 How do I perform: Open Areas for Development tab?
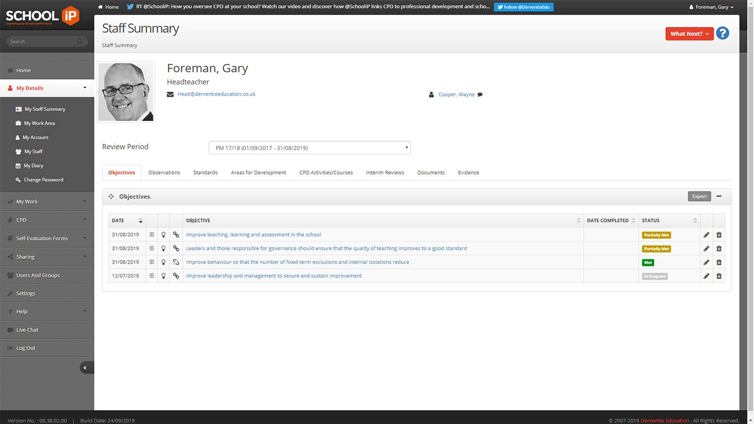coord(258,173)
